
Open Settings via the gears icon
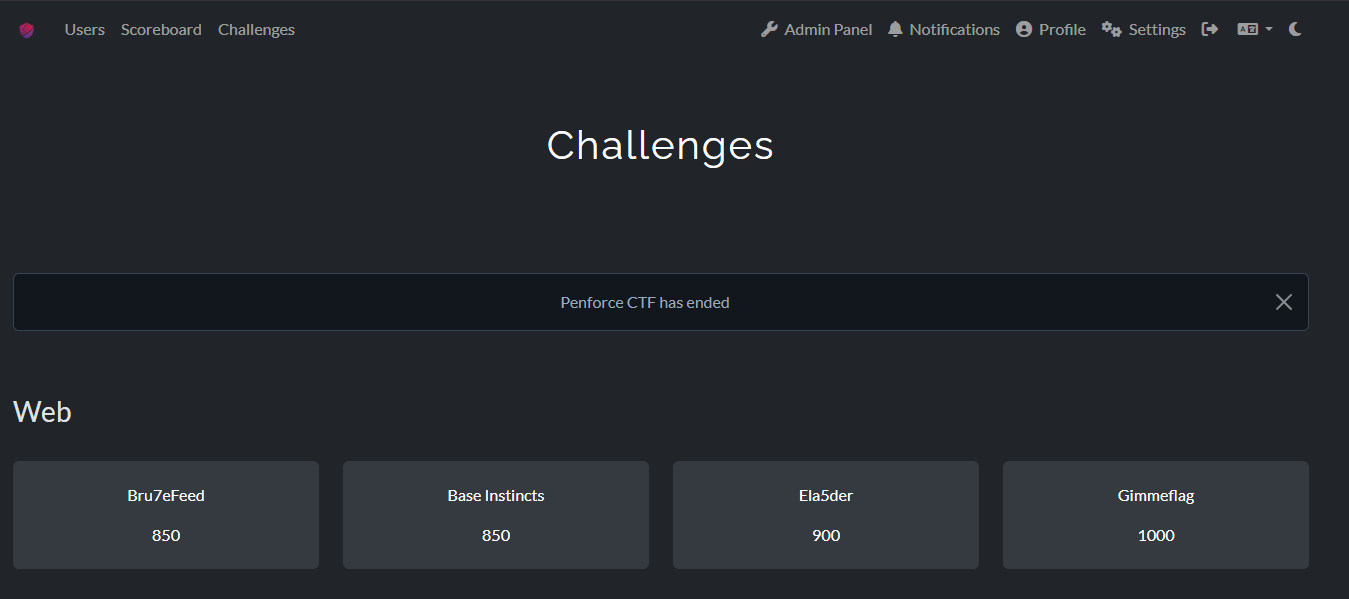click(1111, 29)
